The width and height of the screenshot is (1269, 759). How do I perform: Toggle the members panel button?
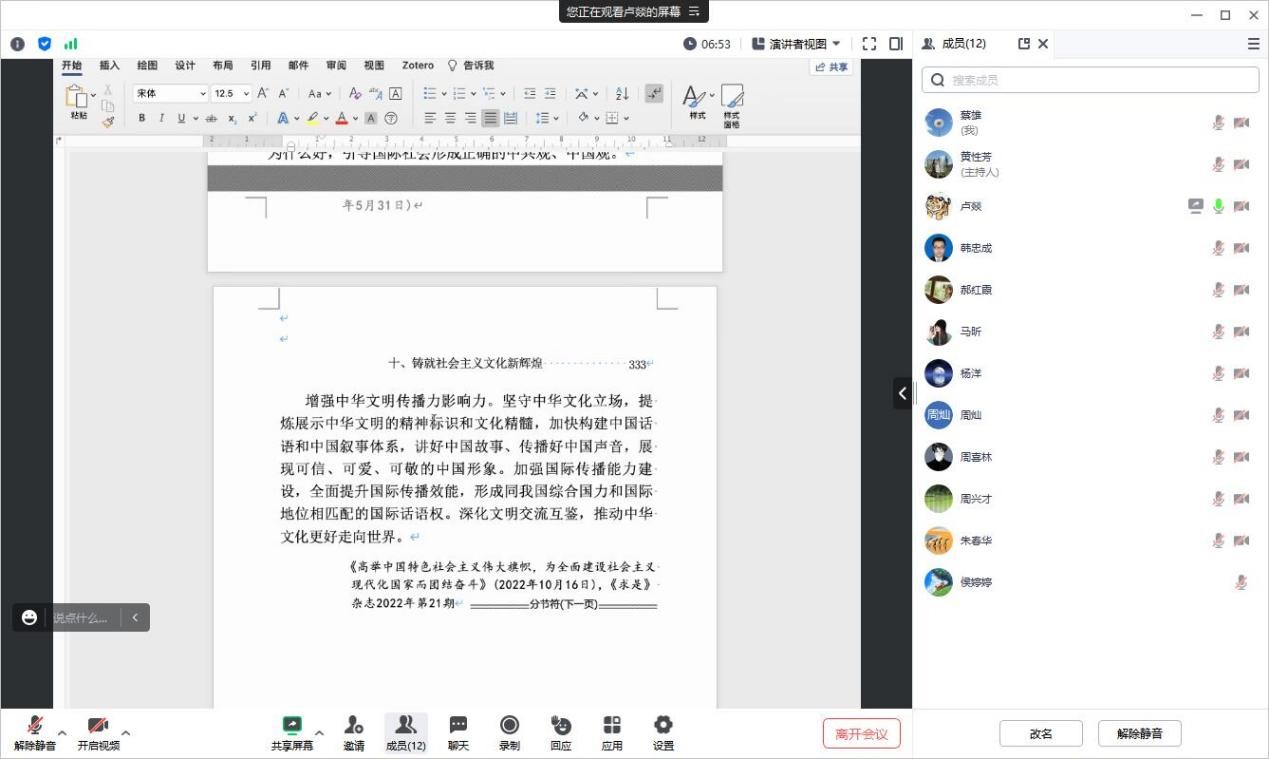[406, 732]
